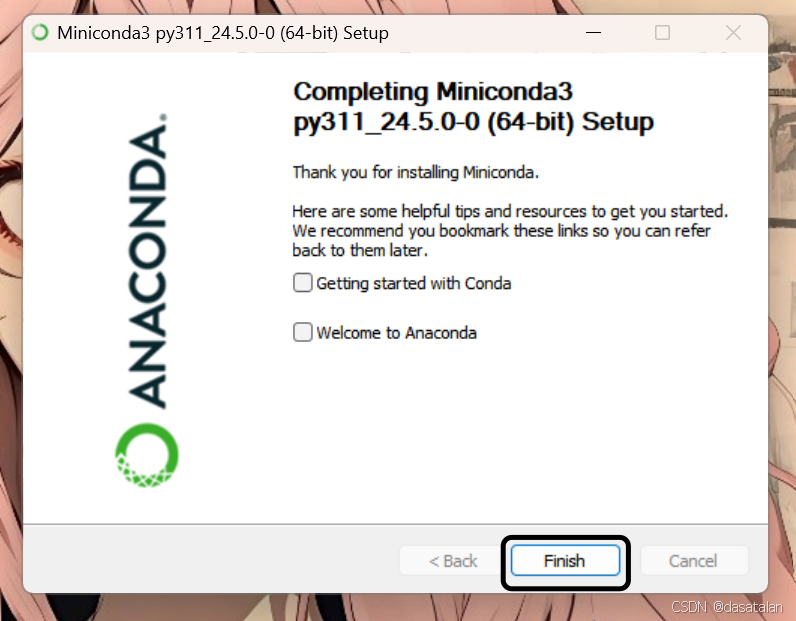Click the green Miniconda icon in title bar
This screenshot has height=621, width=796.
point(40,32)
